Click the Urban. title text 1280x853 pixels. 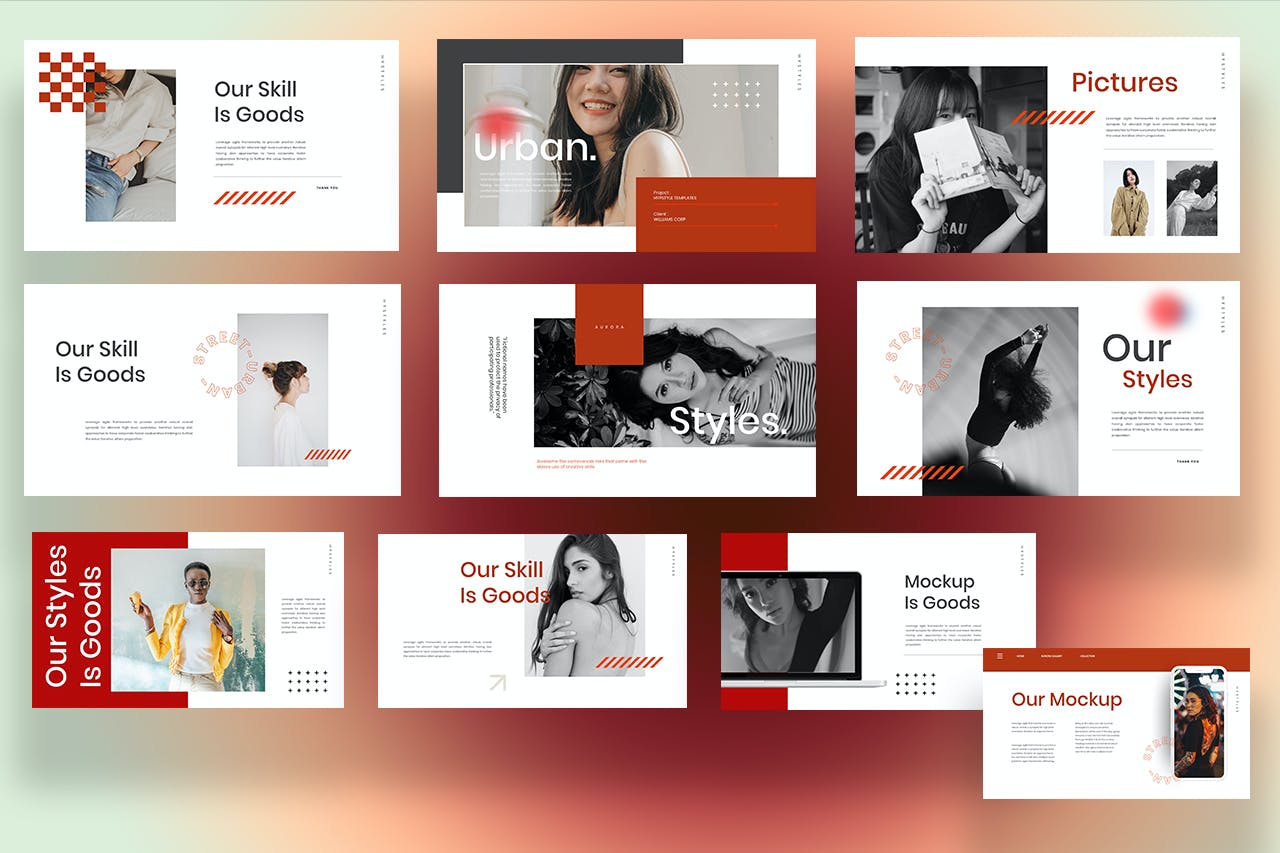pyautogui.click(x=533, y=147)
